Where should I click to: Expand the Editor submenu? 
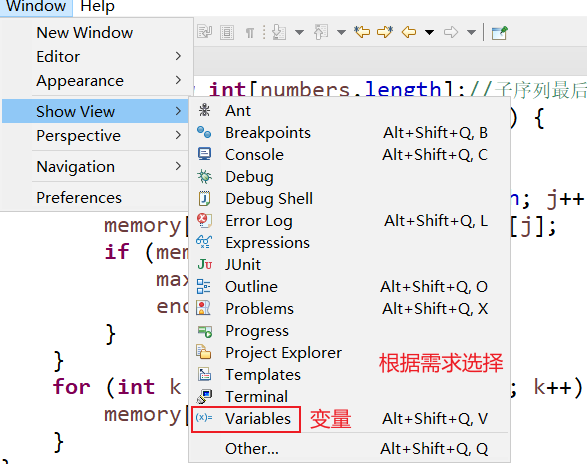point(97,57)
